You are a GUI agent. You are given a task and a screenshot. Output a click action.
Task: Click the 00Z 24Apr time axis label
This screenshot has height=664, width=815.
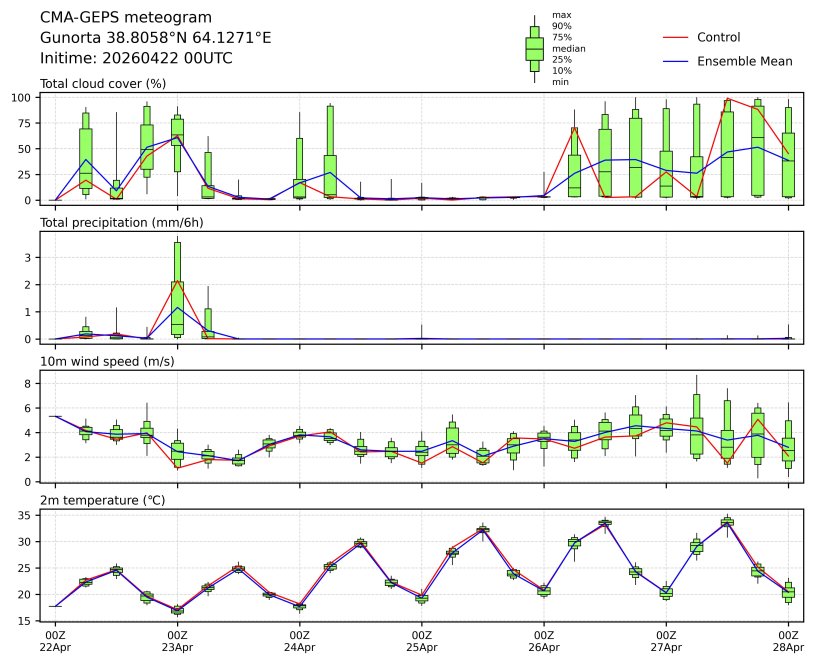pos(299,641)
